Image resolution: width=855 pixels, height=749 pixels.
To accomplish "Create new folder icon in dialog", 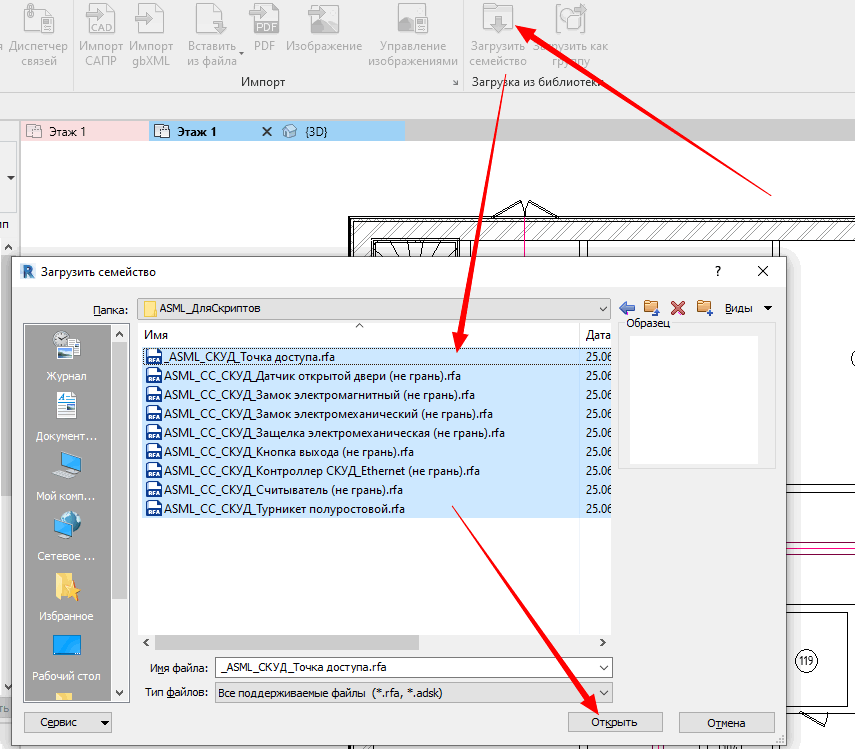I will (x=705, y=308).
